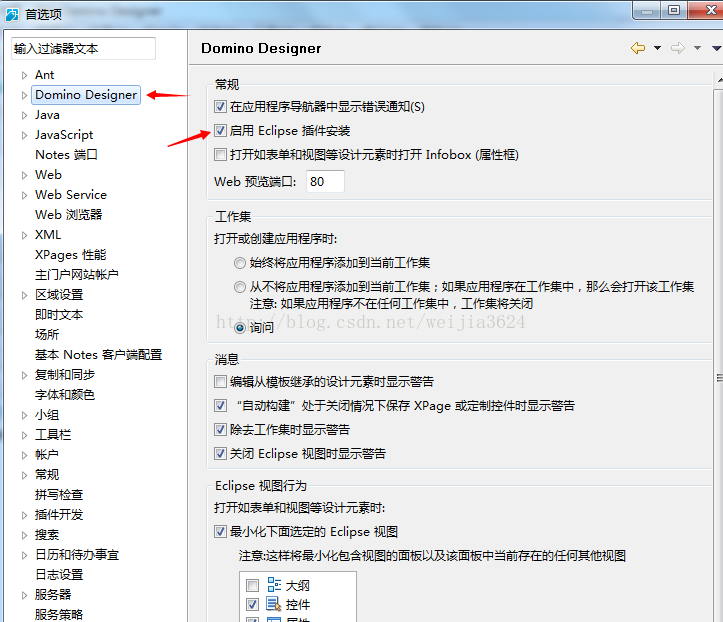
Task: Select 始终将应用程序添加到当前工作集 radio button
Action: pyautogui.click(x=240, y=263)
